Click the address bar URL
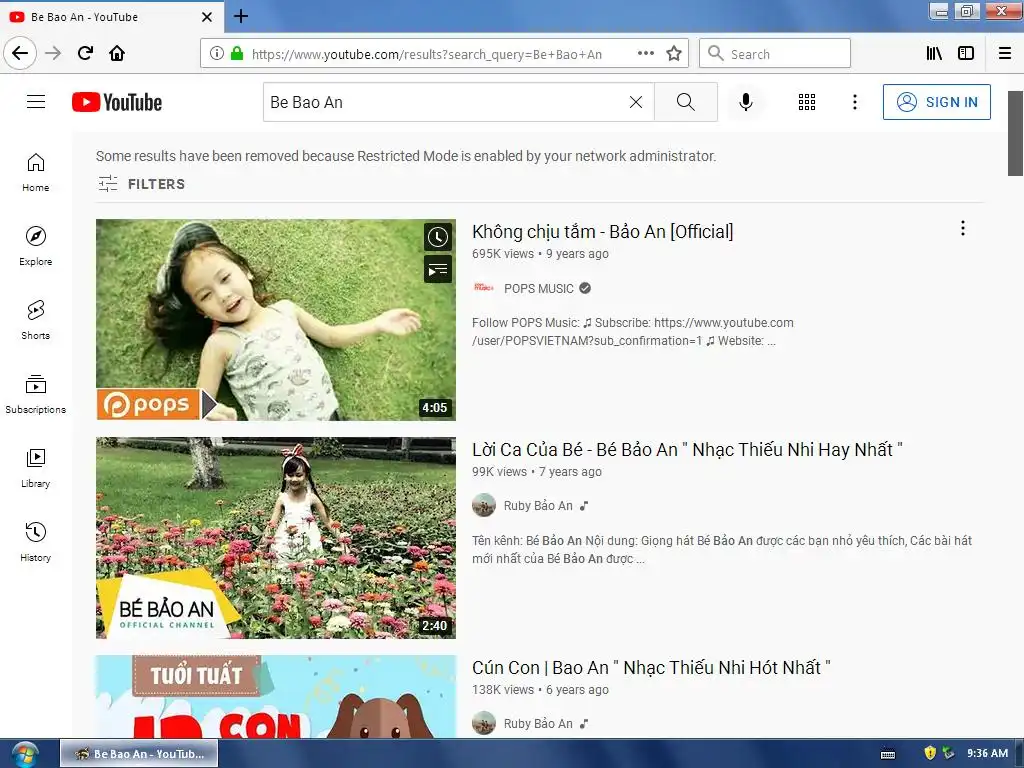This screenshot has width=1024, height=768. [426, 54]
